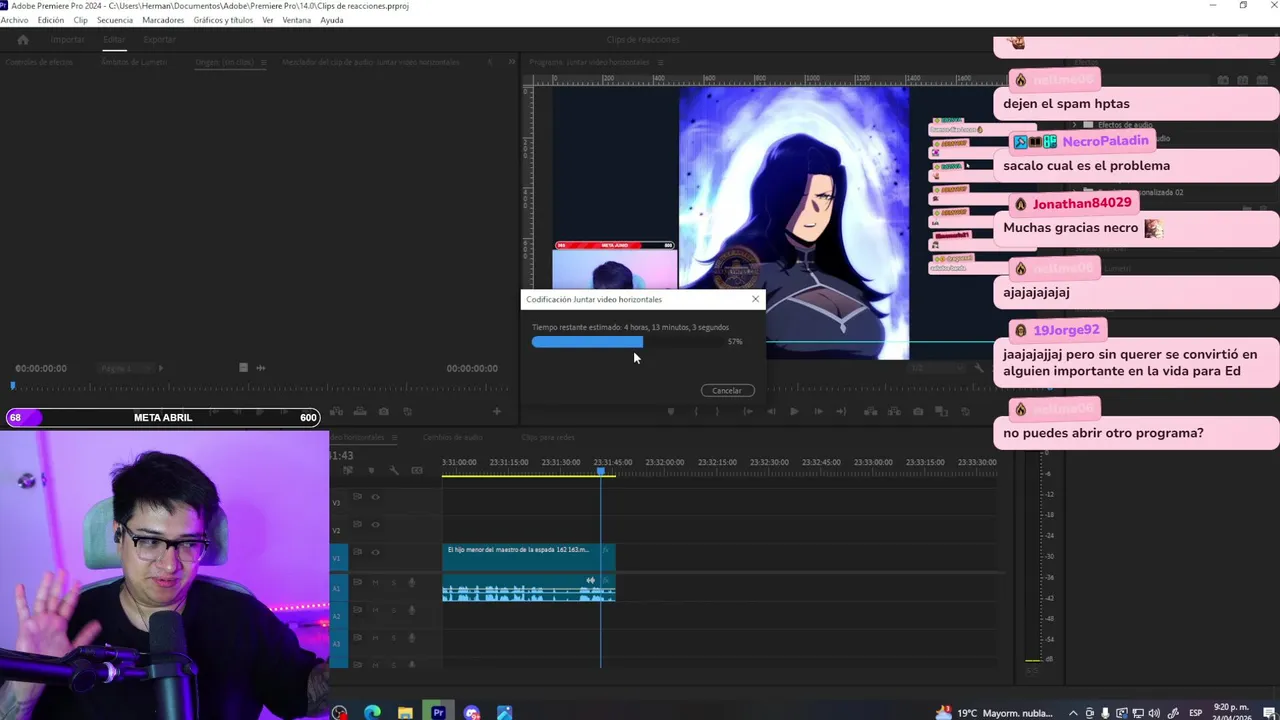Select the A1 audio waveform clip
Image resolution: width=1280 pixels, height=720 pixels.
529,588
